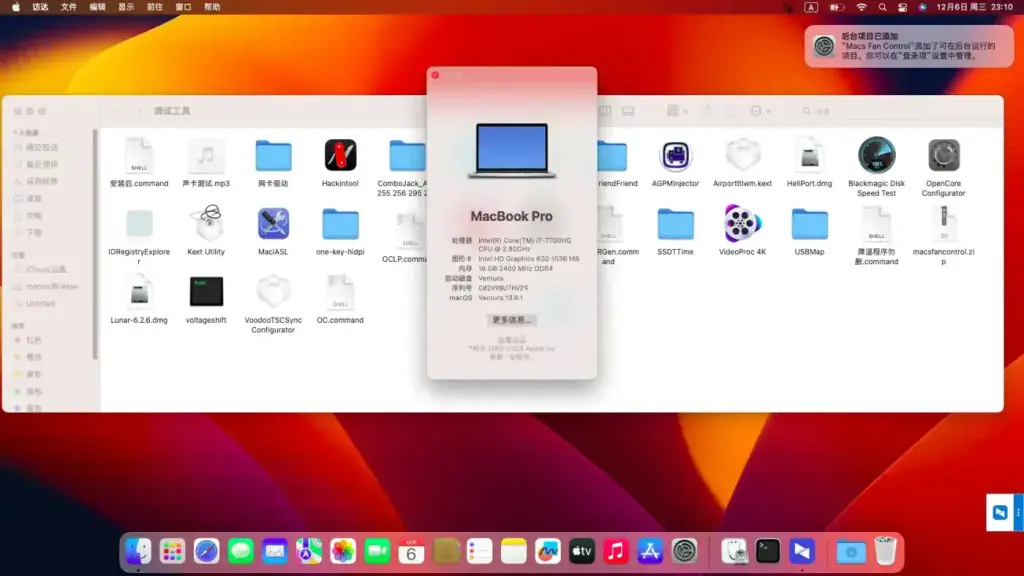Open the 显示 menu
This screenshot has width=1024, height=576.
click(x=126, y=7)
